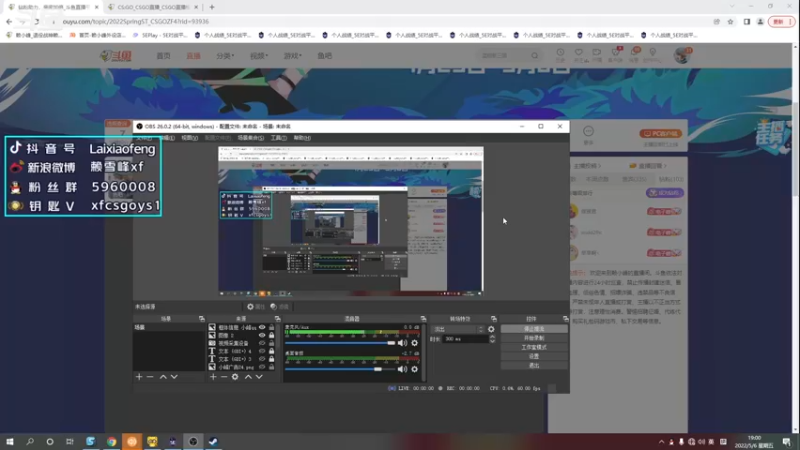
Task: Toggle visibility of 文本 (GDI+) 4 source
Action: (x=262, y=351)
